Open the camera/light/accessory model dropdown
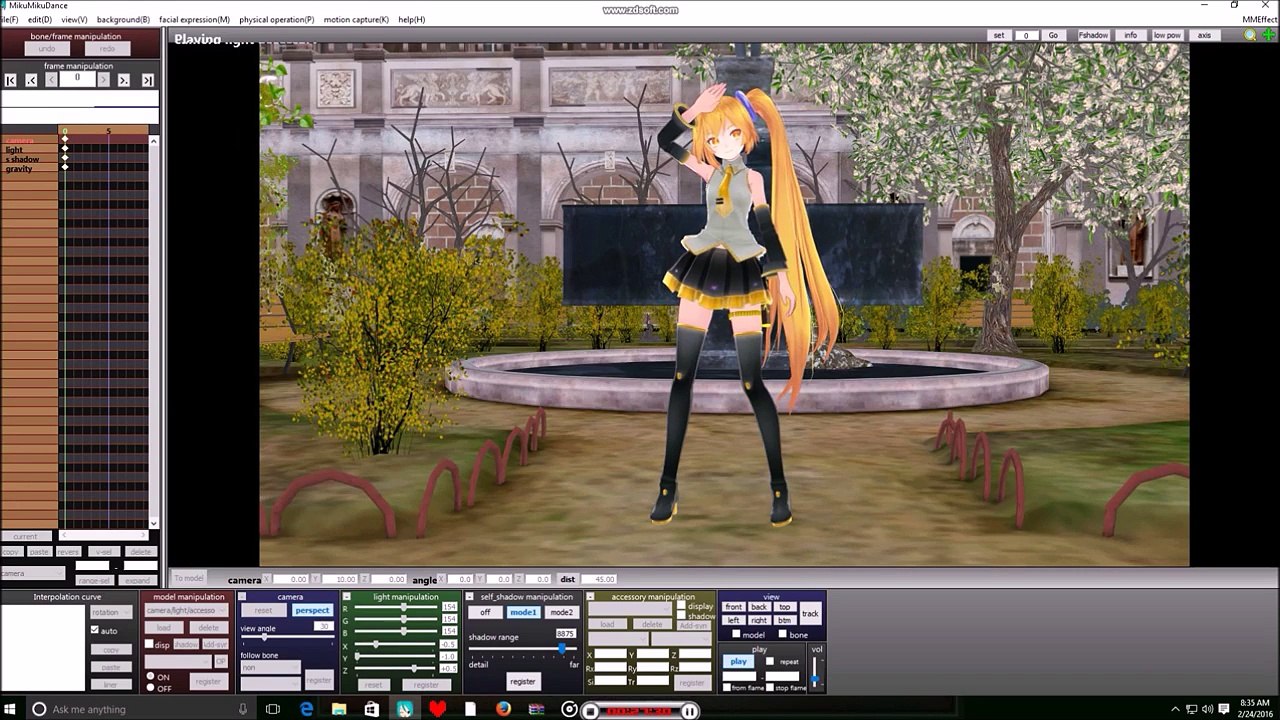 [x=187, y=610]
